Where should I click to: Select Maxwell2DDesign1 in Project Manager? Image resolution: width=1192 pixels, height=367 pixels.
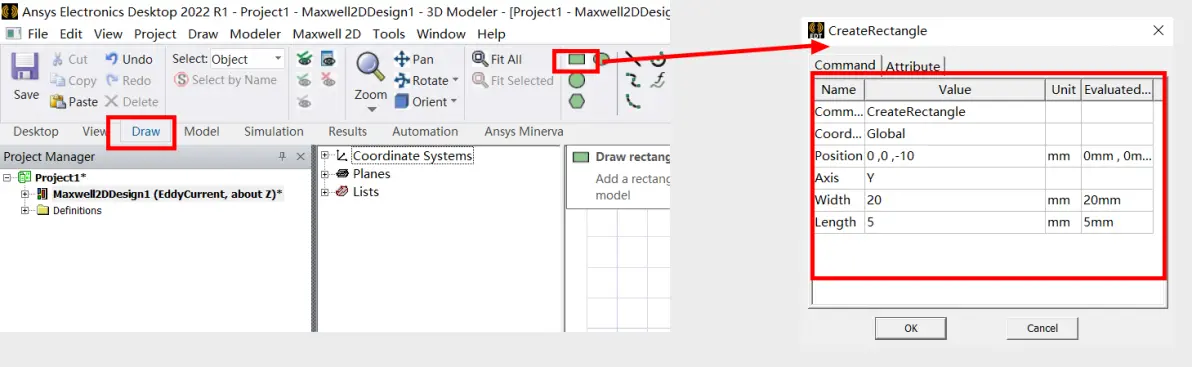coord(167,194)
